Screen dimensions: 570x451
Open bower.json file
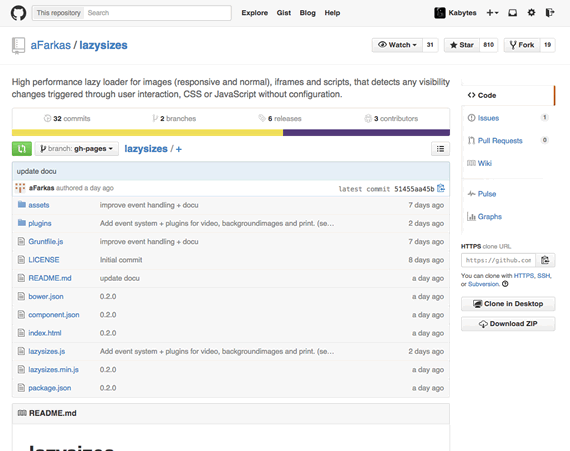(x=46, y=297)
